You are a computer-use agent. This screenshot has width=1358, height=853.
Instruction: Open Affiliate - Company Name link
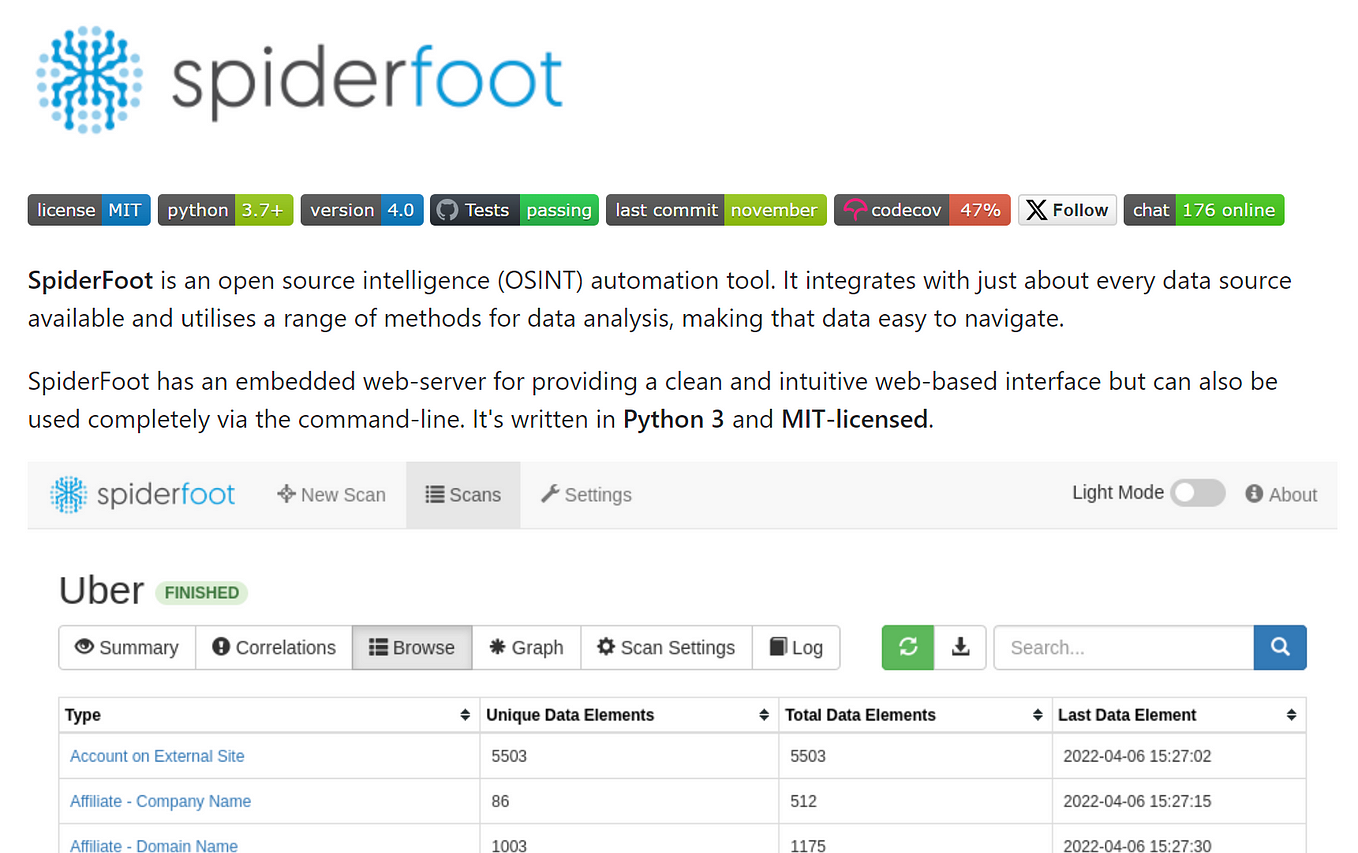coord(160,801)
